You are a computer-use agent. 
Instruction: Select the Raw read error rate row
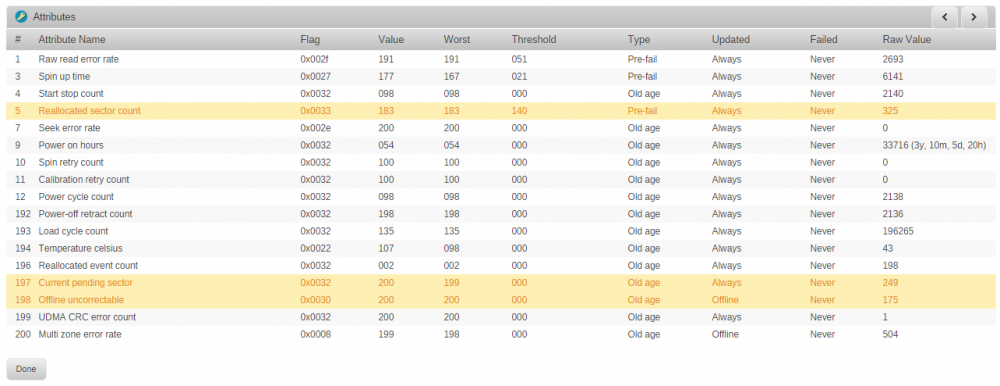pyautogui.click(x=501, y=59)
